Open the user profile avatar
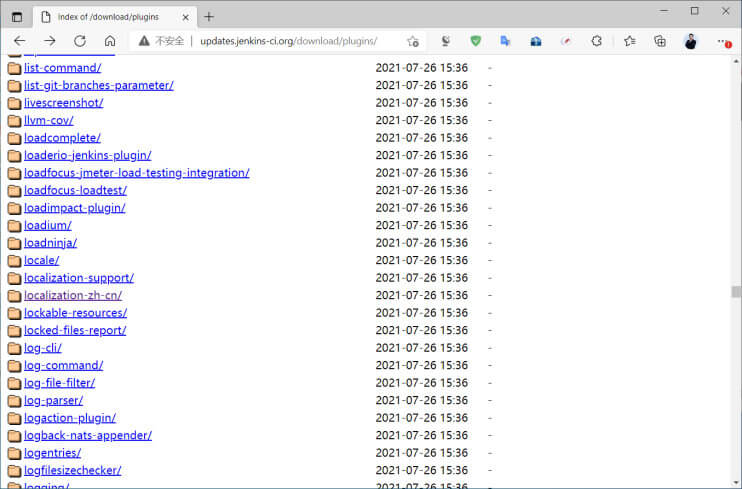Viewport: 742px width, 489px height. point(690,41)
